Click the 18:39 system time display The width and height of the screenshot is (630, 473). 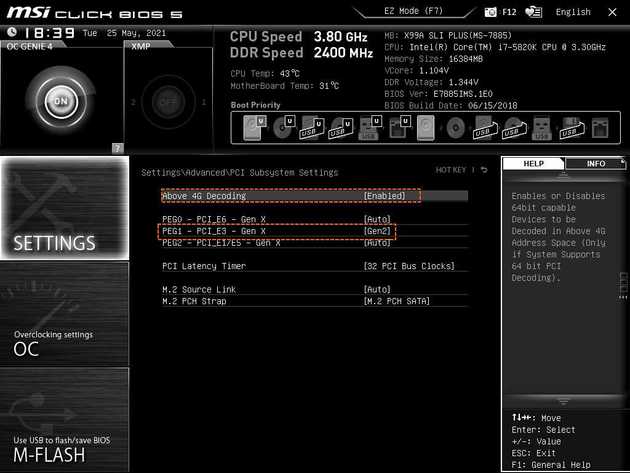(x=49, y=33)
